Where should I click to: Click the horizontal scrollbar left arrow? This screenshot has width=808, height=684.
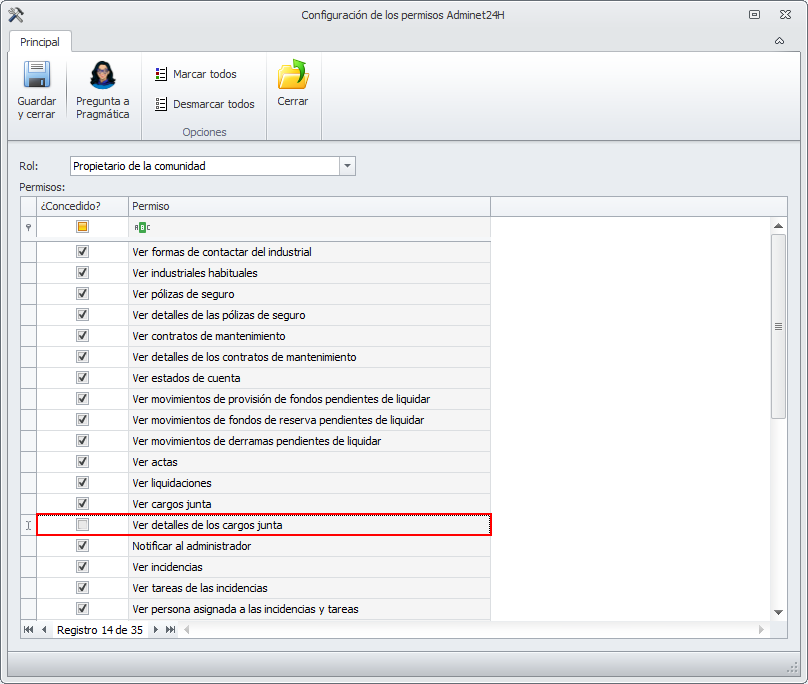(x=187, y=630)
